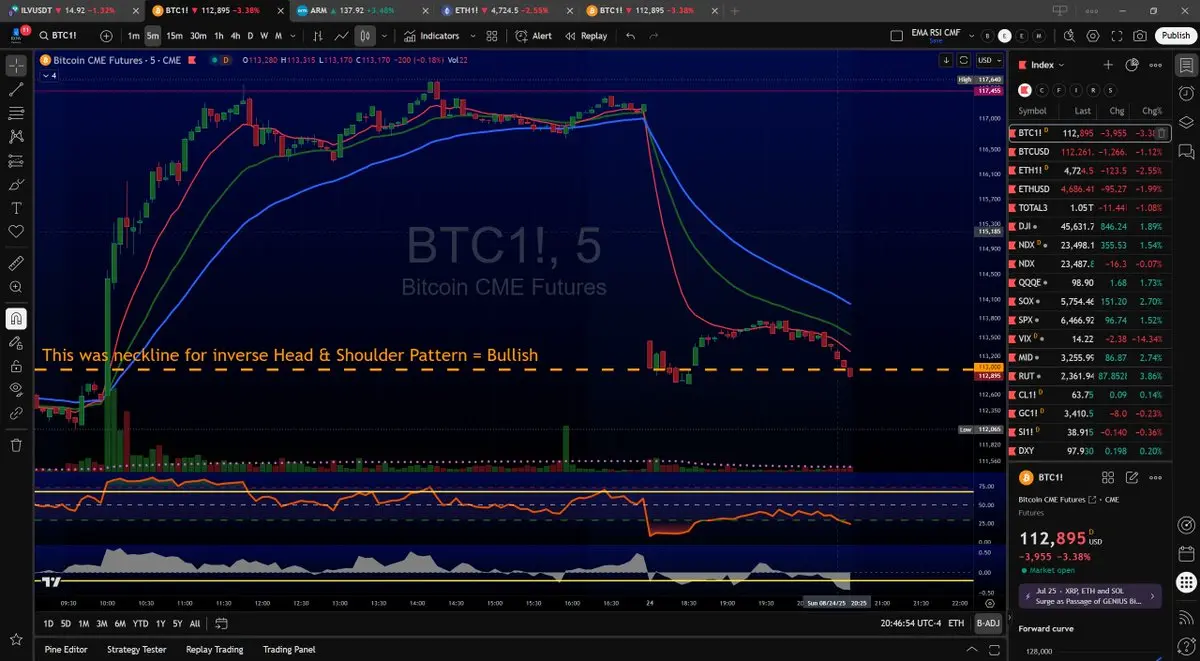1200x661 pixels.
Task: Open the Index watchlist dropdown
Action: click(1049, 65)
